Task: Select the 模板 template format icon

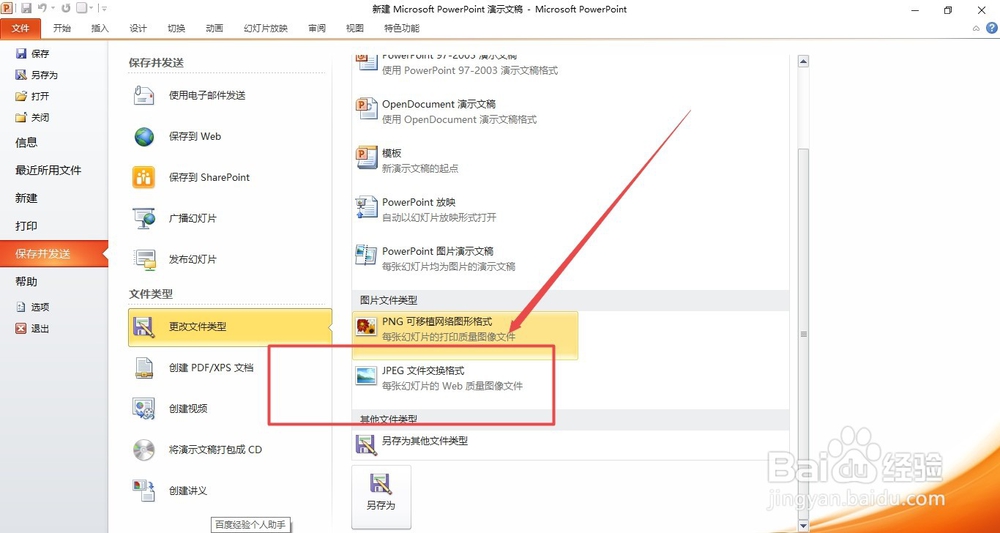Action: click(x=366, y=158)
